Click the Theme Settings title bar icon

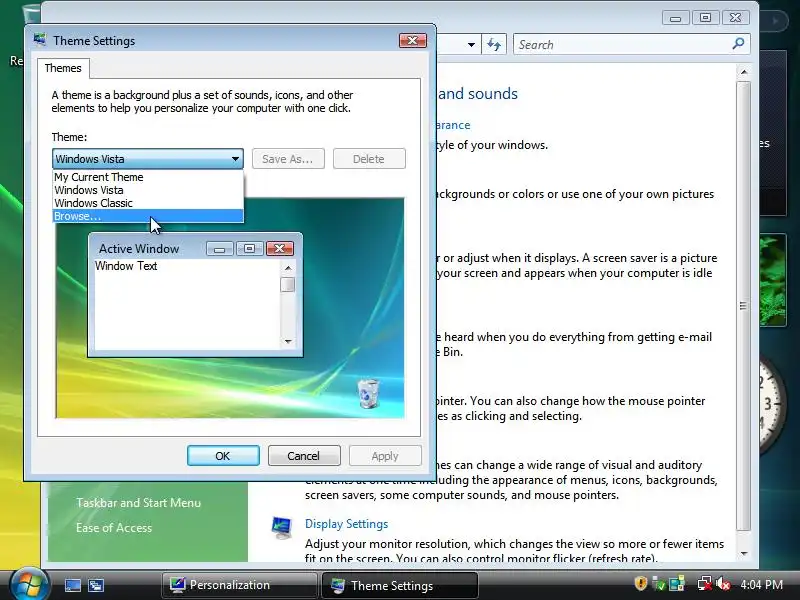39,40
